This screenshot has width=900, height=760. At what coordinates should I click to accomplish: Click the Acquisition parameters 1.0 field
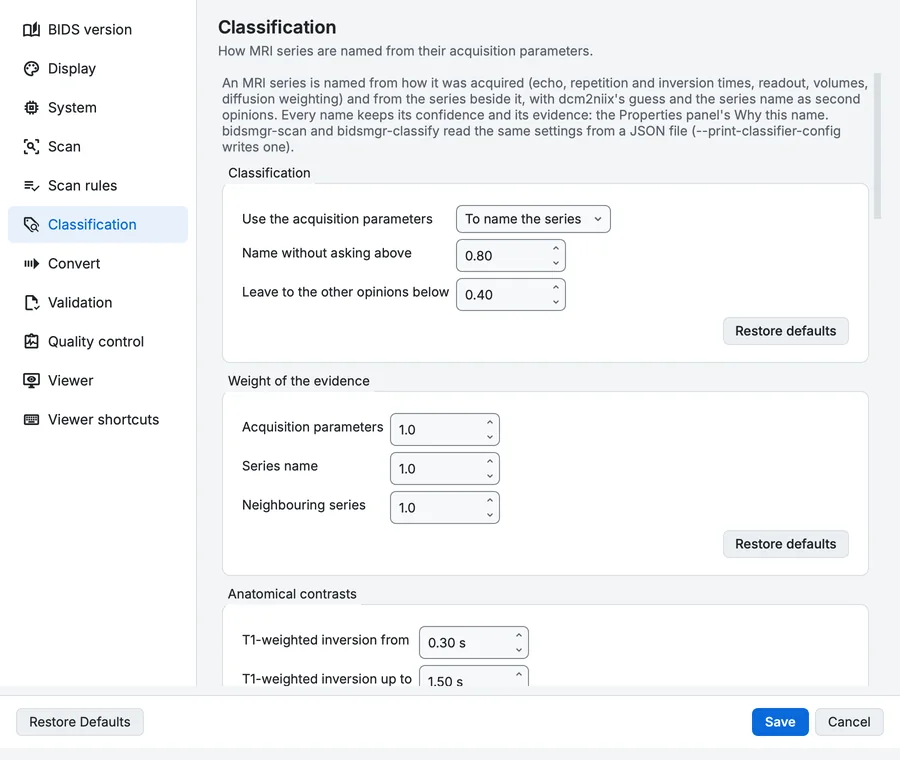[x=445, y=429]
